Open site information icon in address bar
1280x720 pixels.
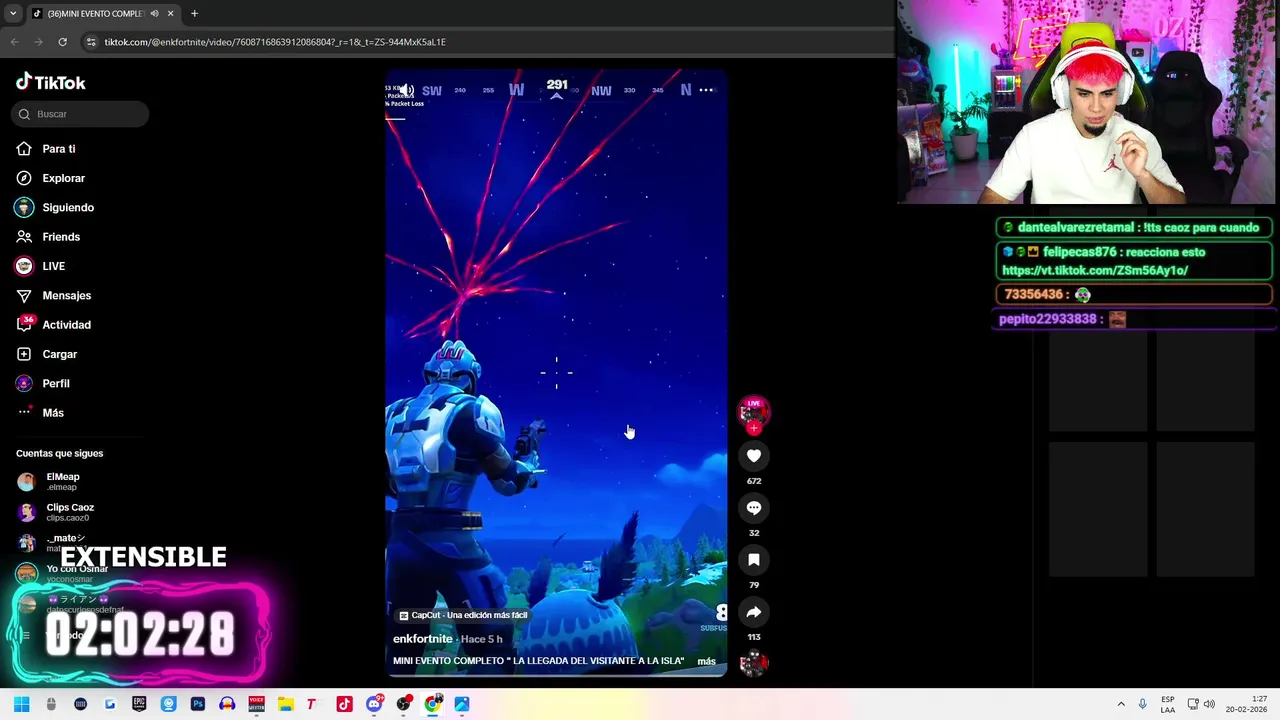(91, 42)
